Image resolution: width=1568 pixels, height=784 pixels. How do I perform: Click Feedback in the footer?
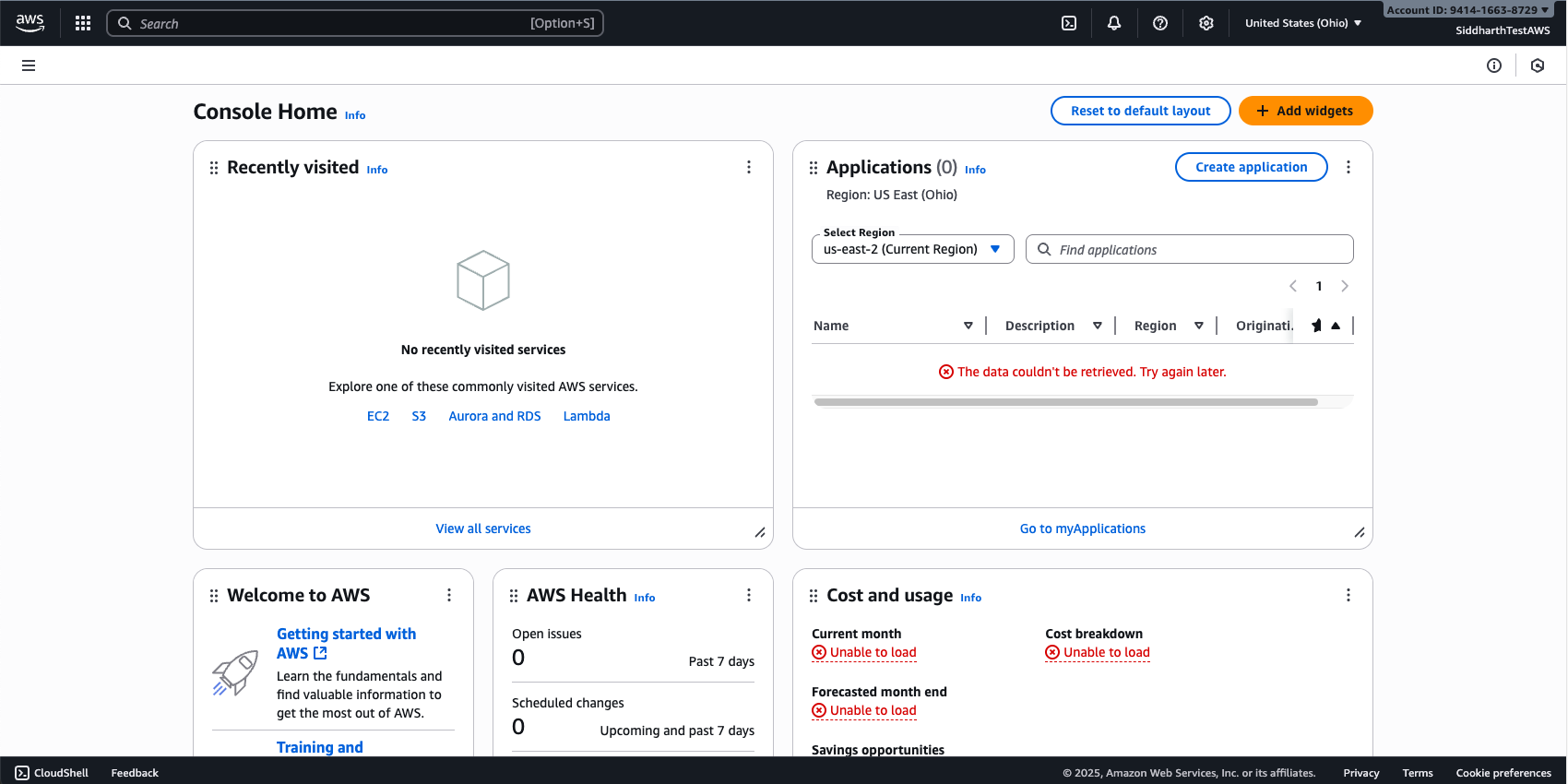click(135, 773)
